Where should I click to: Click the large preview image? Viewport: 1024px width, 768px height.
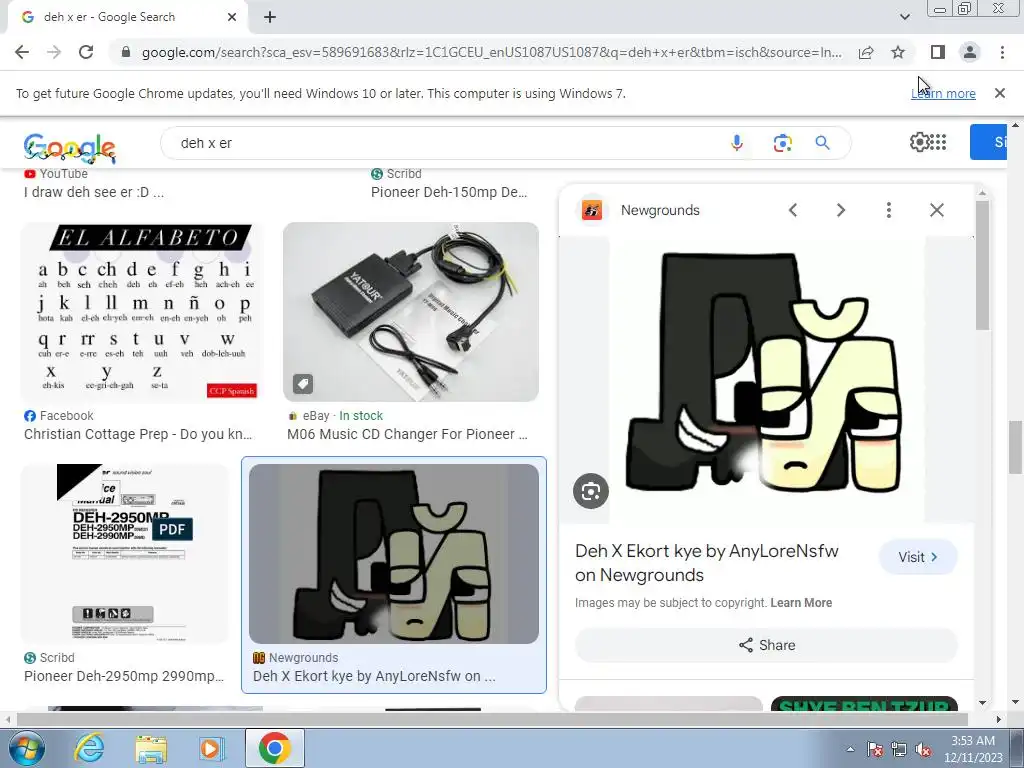[767, 379]
